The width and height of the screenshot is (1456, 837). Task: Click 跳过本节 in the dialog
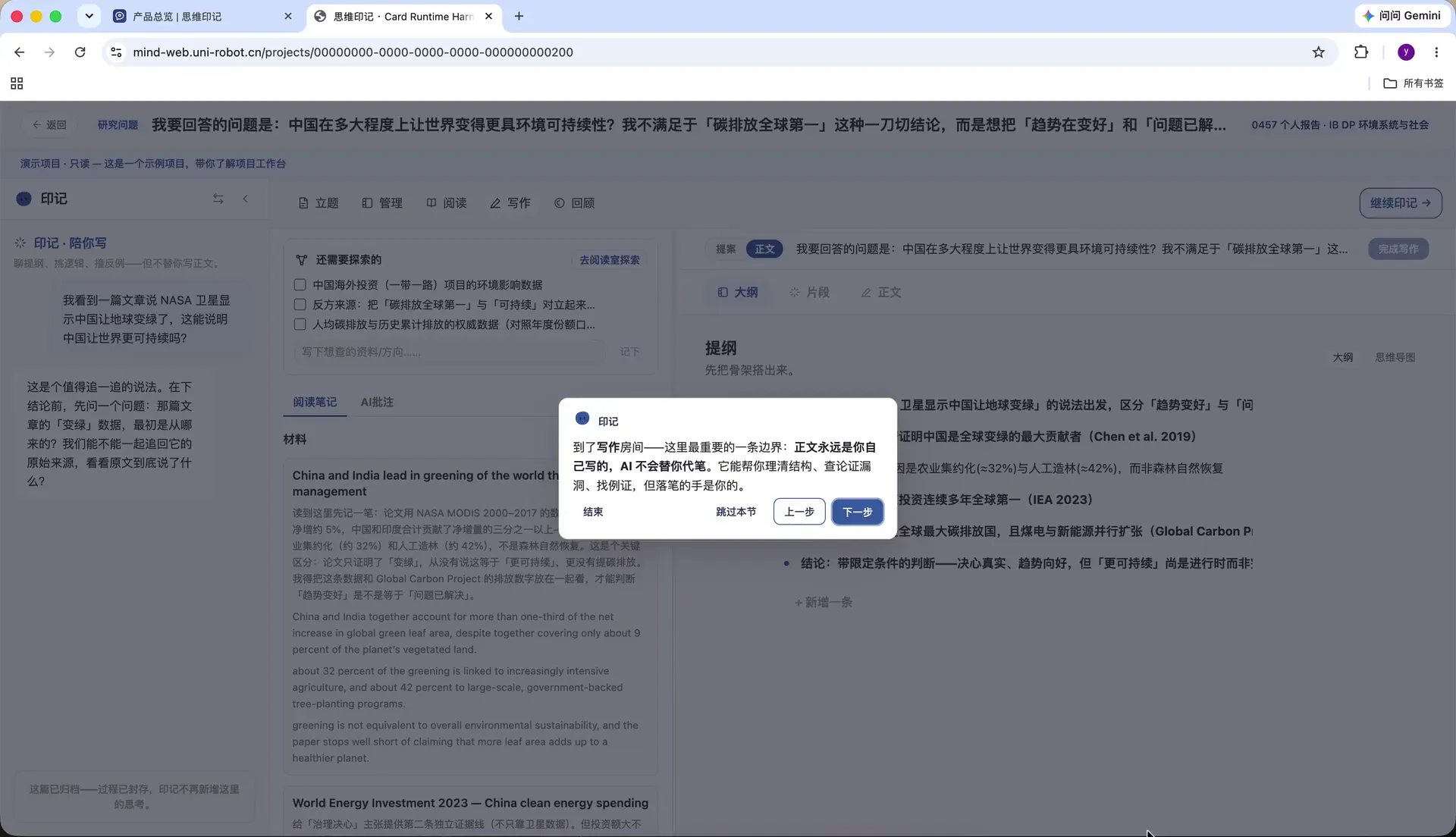pos(736,512)
